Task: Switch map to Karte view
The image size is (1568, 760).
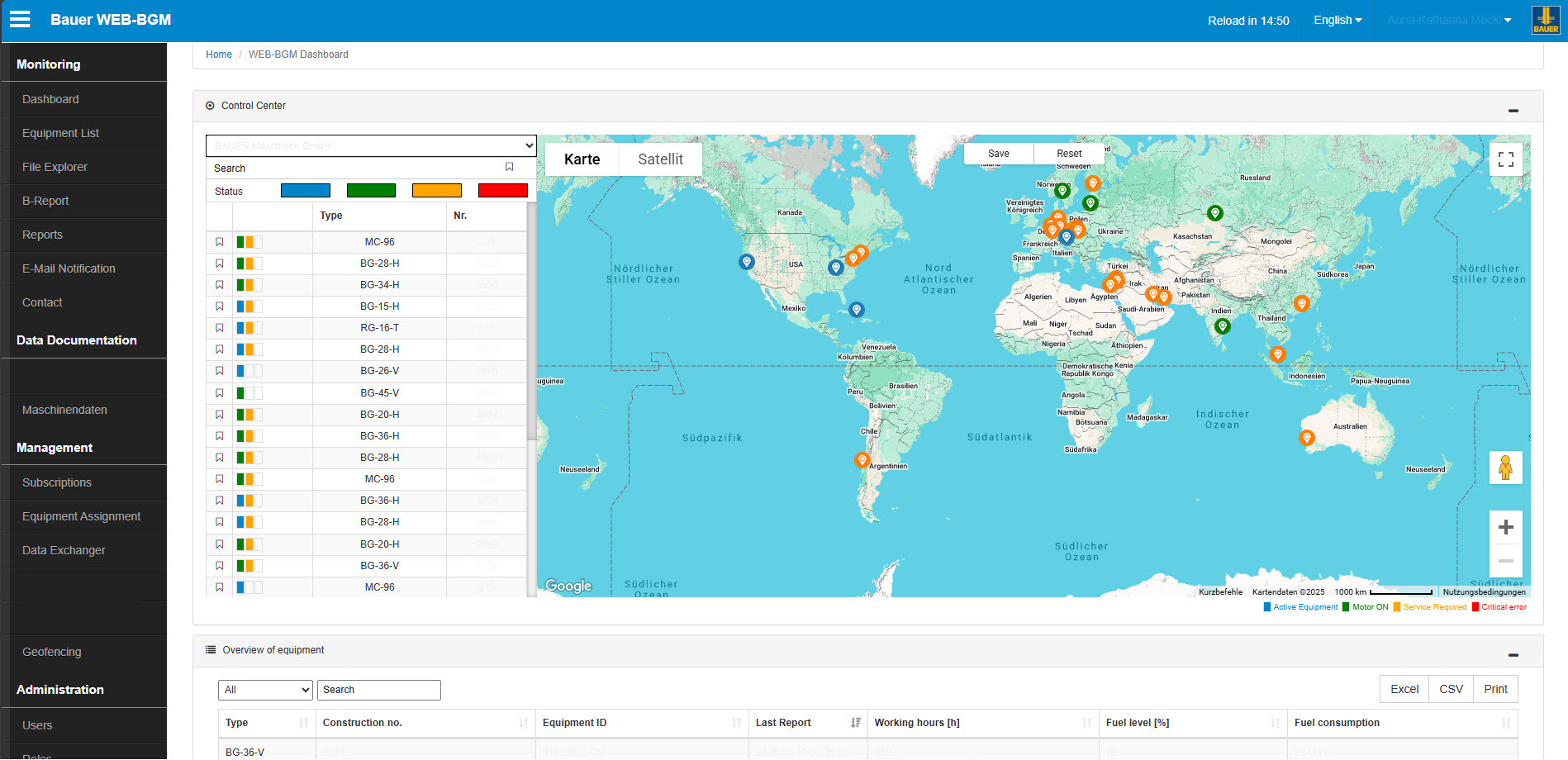Action: (582, 159)
